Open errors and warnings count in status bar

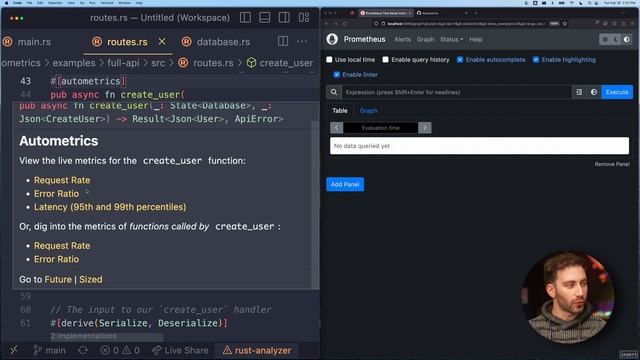pos(120,350)
